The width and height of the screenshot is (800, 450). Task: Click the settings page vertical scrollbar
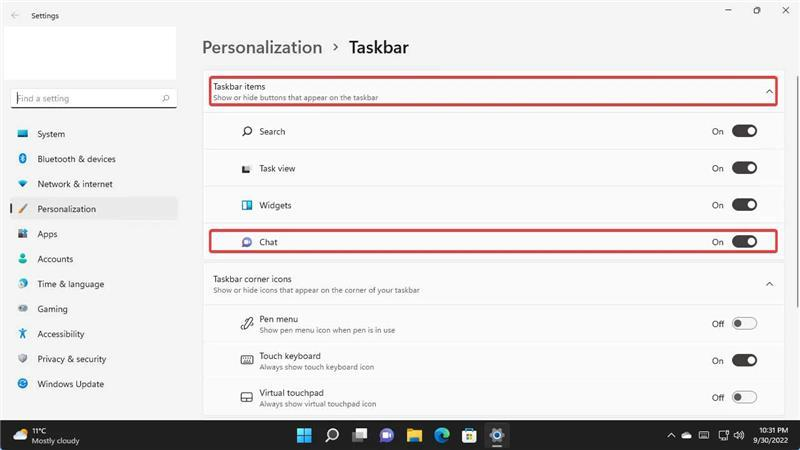click(797, 191)
